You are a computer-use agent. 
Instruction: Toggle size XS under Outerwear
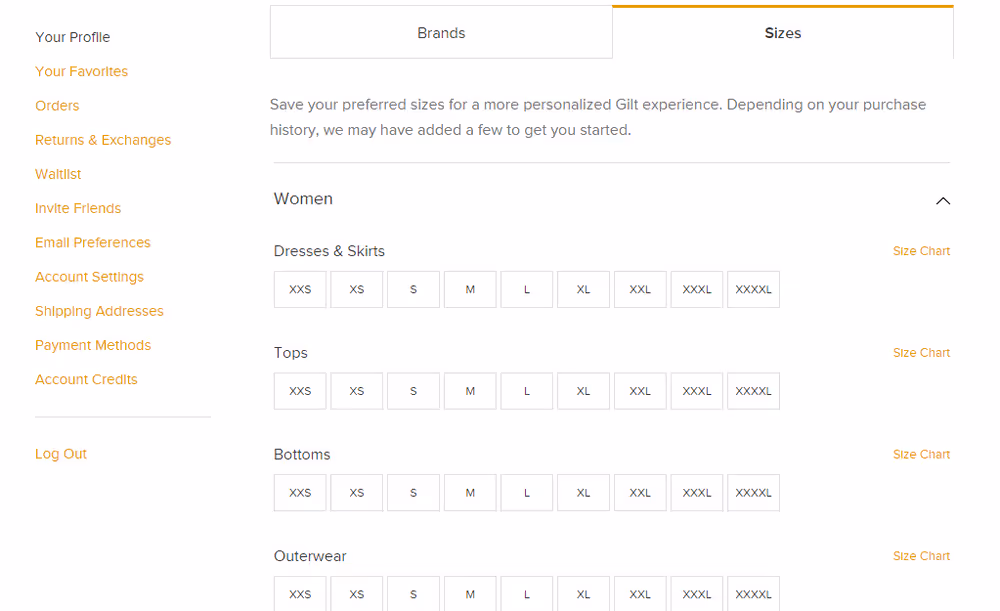pos(357,594)
